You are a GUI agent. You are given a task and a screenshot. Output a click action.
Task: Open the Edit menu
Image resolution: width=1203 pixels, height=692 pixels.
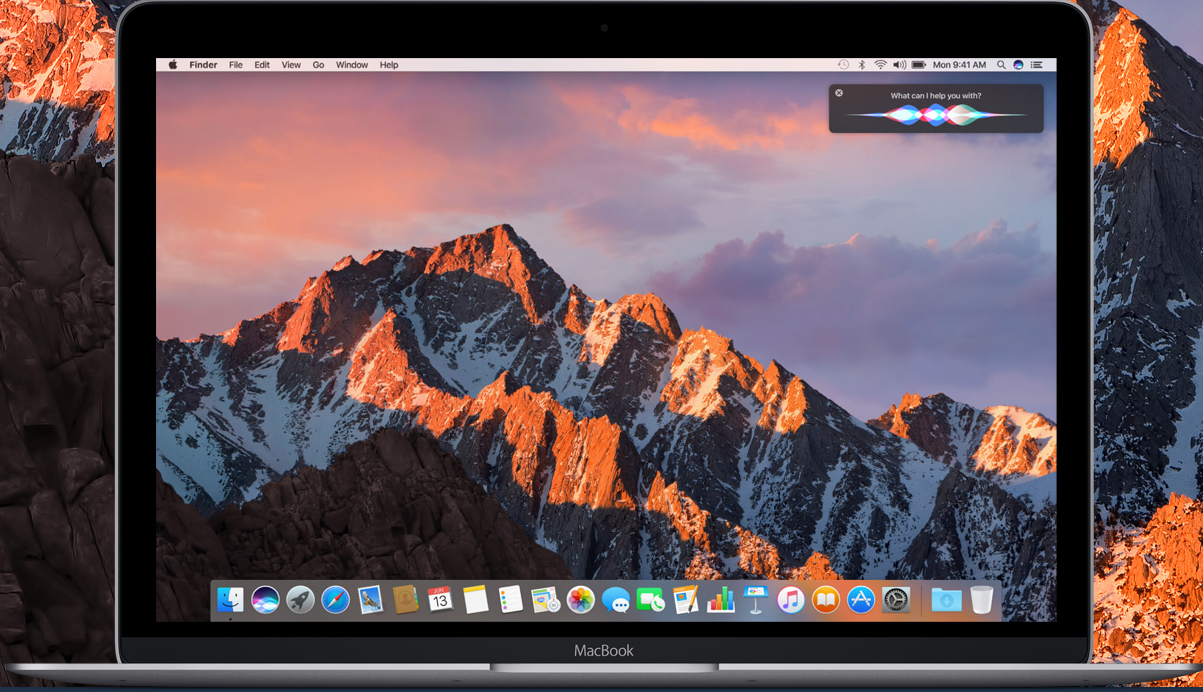(x=262, y=65)
